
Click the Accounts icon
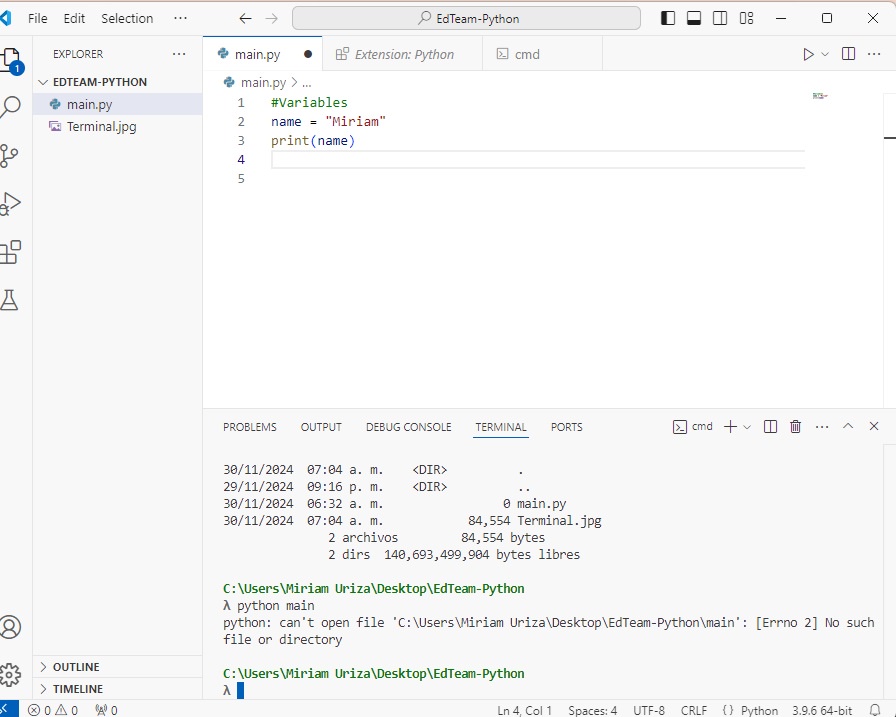pyautogui.click(x=10, y=627)
